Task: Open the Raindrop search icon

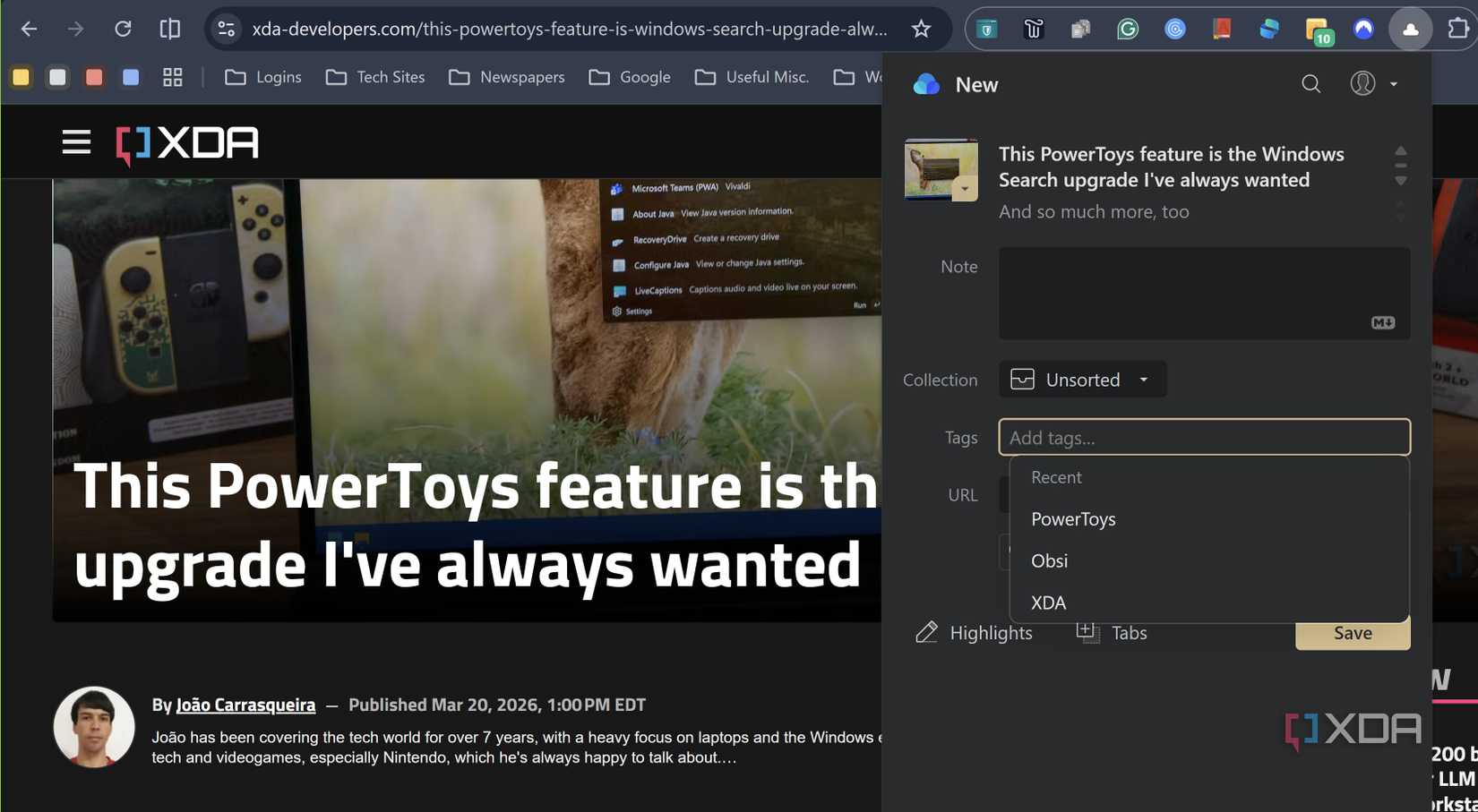Action: click(1310, 83)
